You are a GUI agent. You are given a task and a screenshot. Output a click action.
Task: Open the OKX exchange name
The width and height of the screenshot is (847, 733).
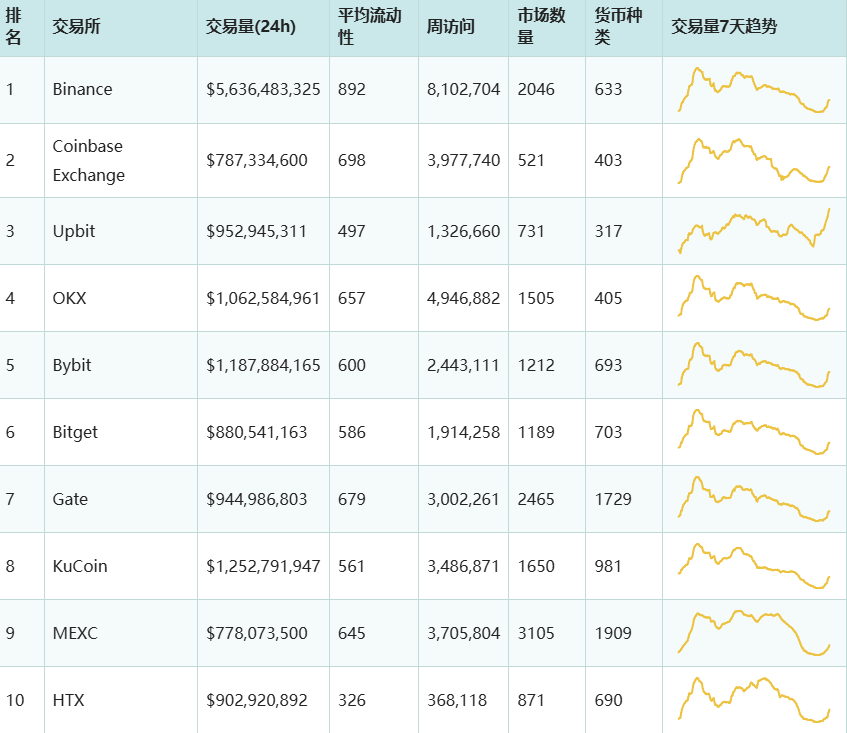coord(69,298)
